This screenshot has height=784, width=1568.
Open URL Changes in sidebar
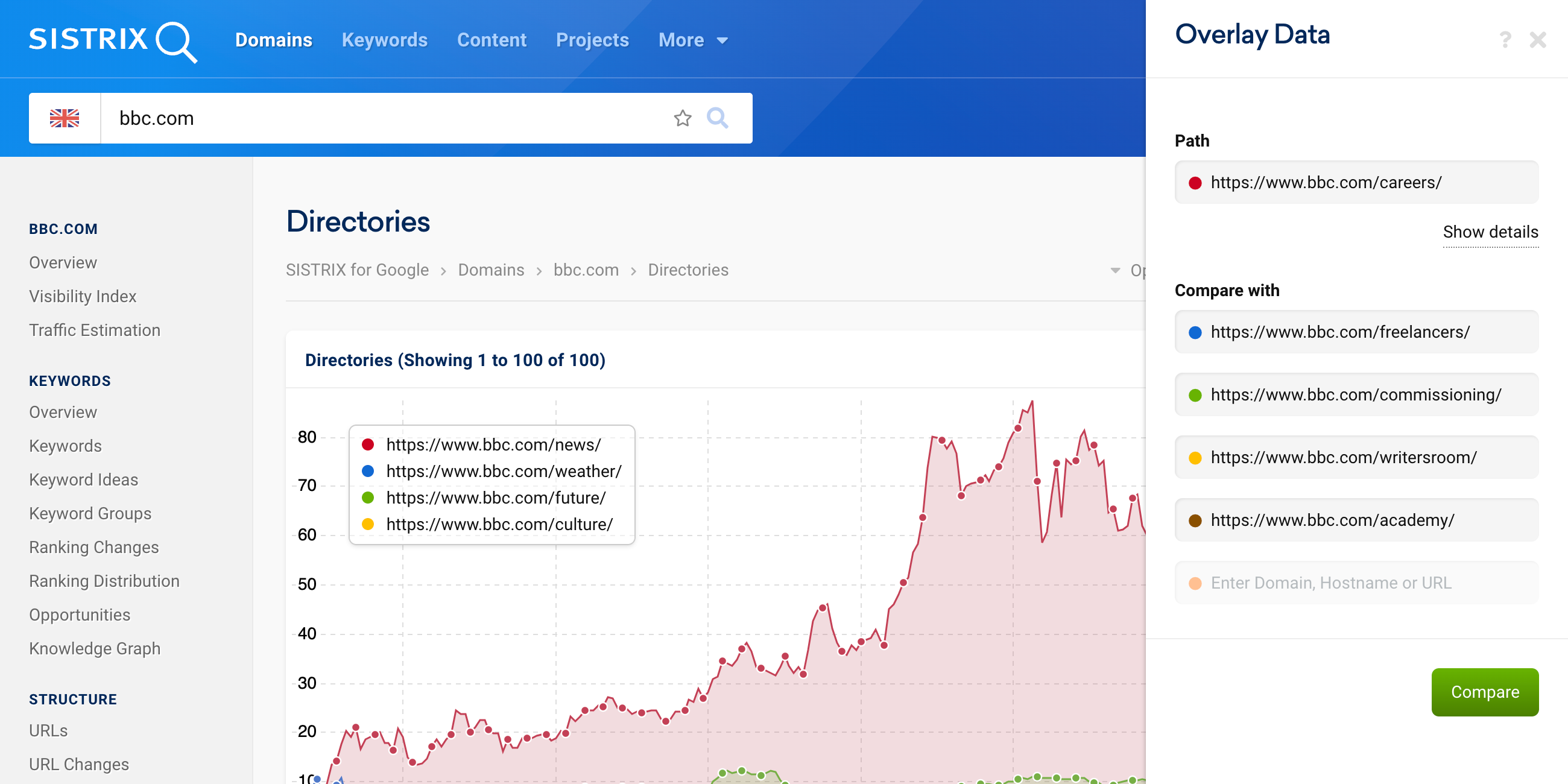coord(78,765)
